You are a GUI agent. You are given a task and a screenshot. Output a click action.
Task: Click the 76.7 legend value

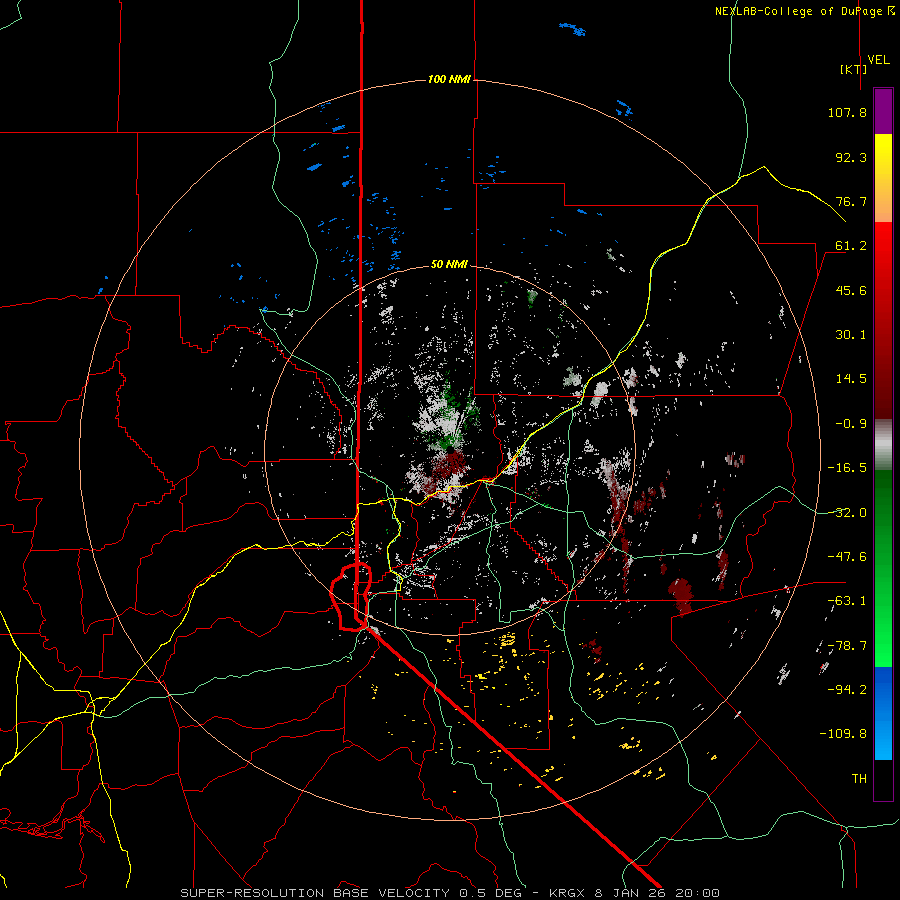point(851,201)
